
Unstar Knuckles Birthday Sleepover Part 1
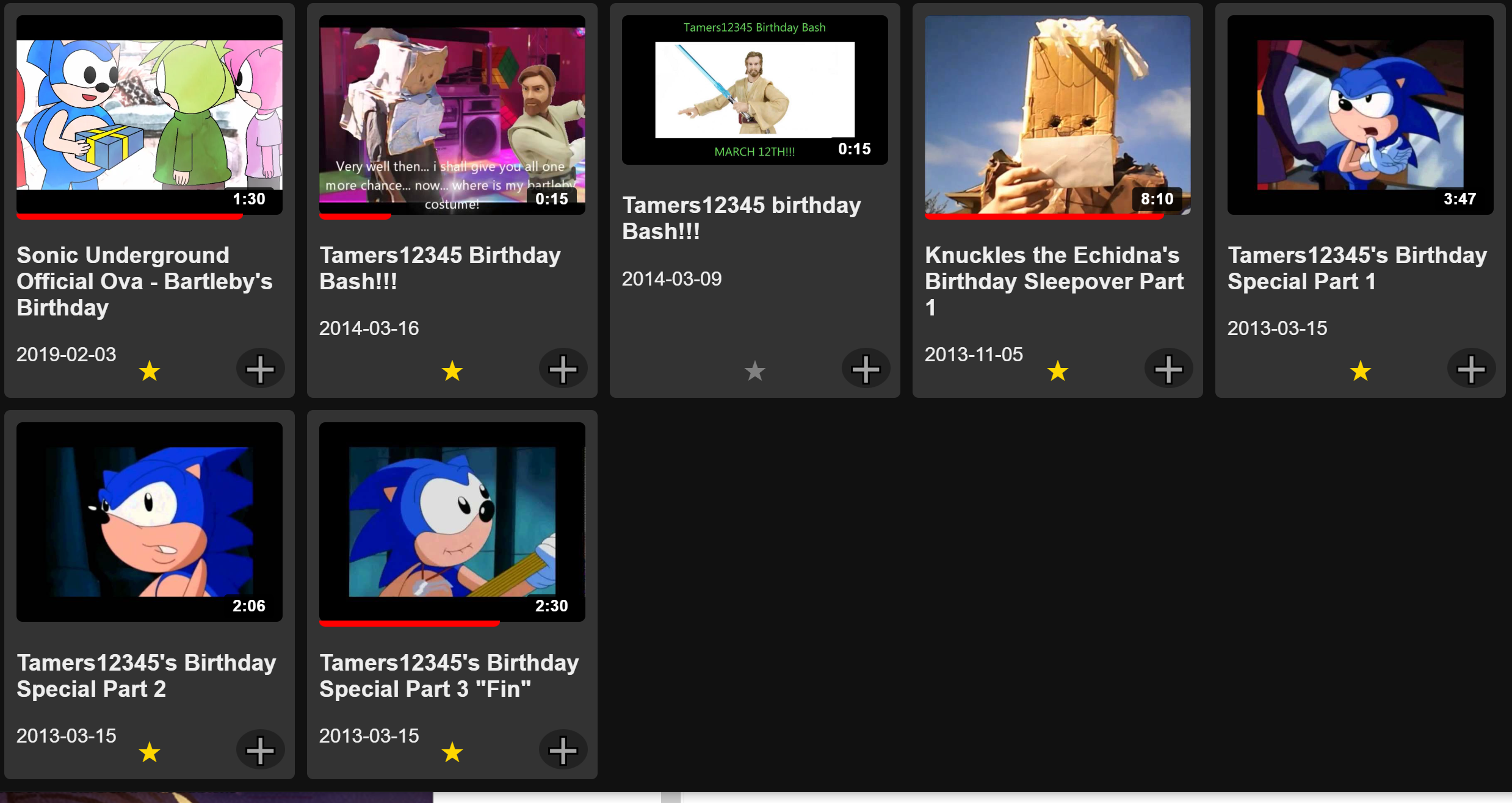(1058, 370)
